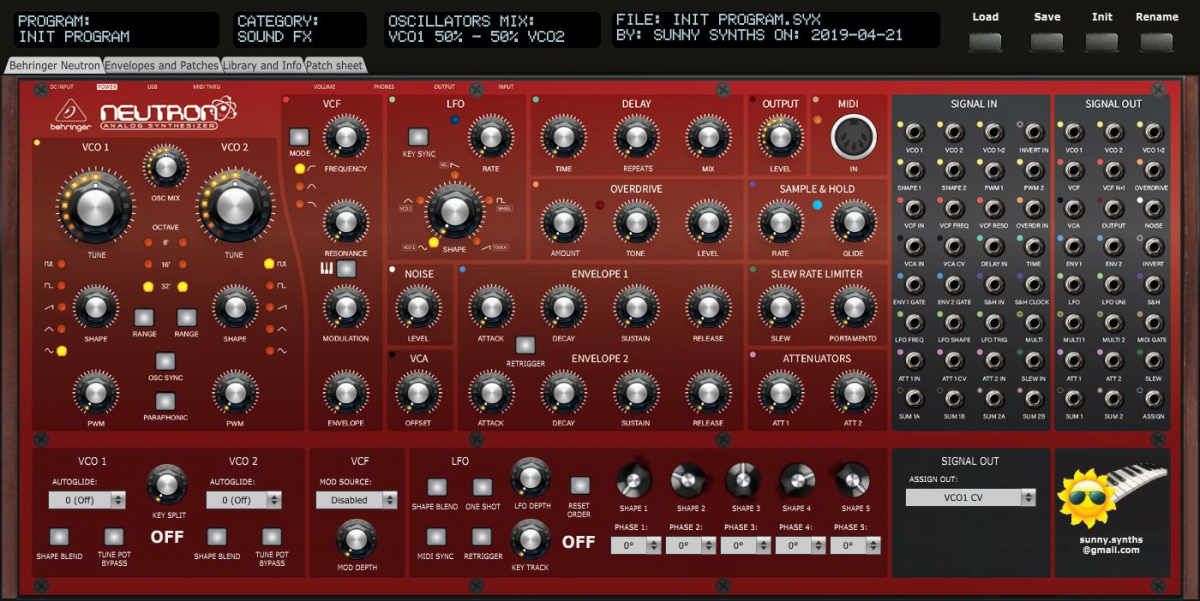The height and width of the screenshot is (601, 1200).
Task: Toggle the envelope RETRIGGER button
Action: [x=525, y=345]
